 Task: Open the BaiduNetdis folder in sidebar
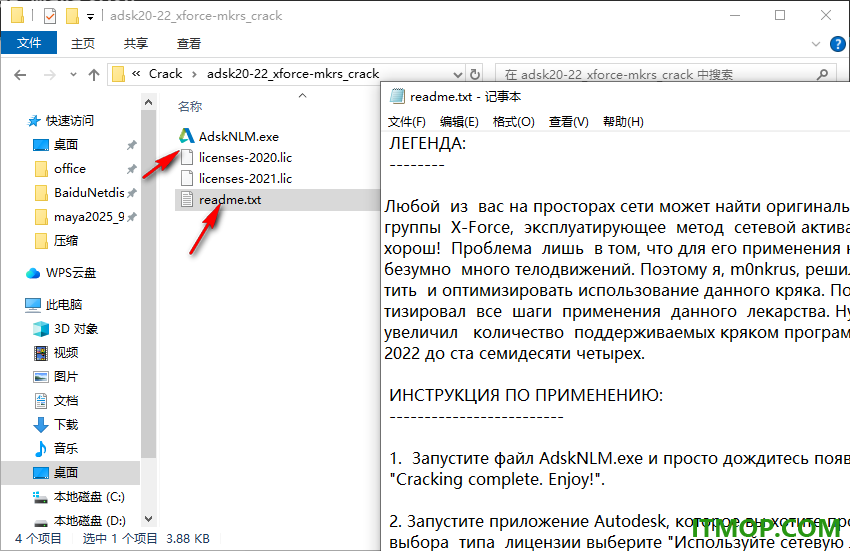(x=89, y=193)
